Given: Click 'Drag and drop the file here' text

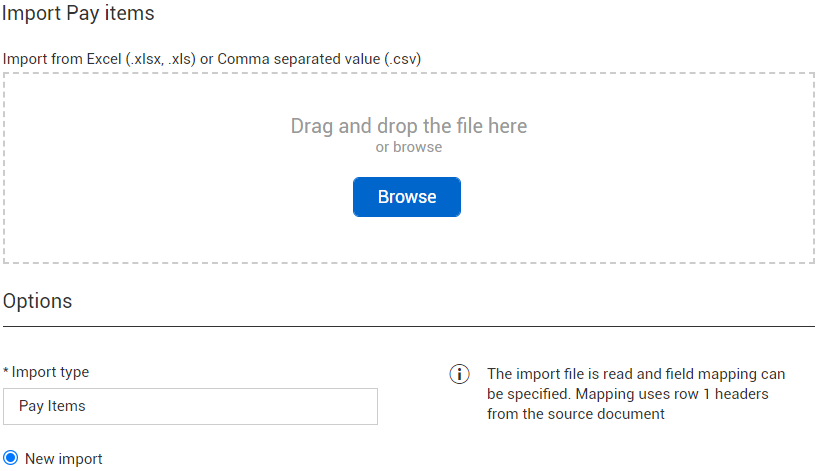Looking at the screenshot, I should pos(408,126).
